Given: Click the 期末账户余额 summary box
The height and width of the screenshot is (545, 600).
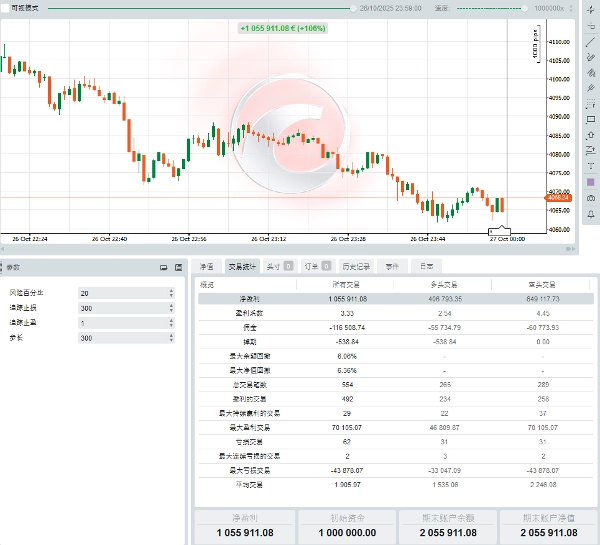Looking at the screenshot, I should tap(448, 527).
